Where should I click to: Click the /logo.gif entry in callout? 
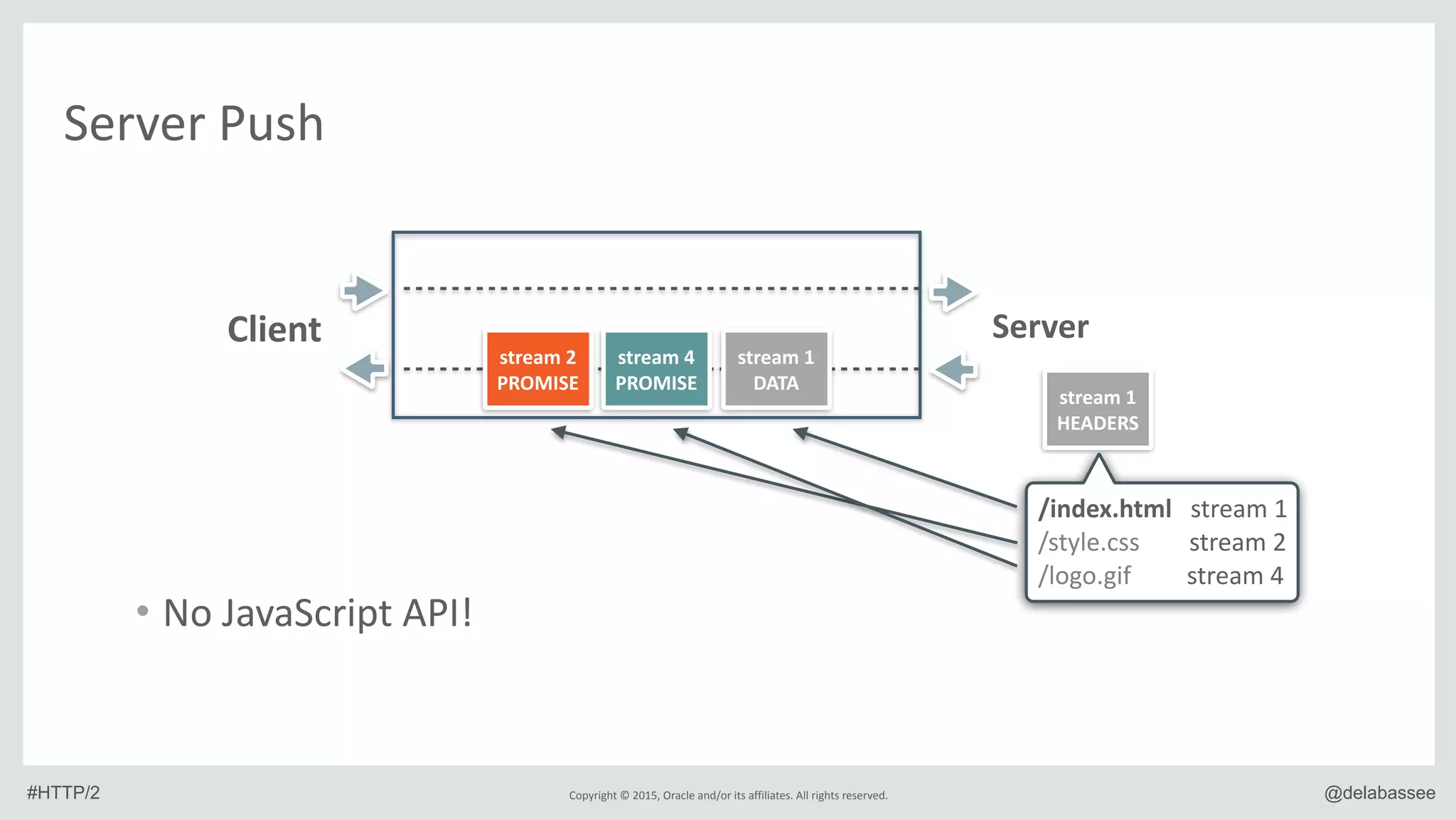(x=1084, y=575)
